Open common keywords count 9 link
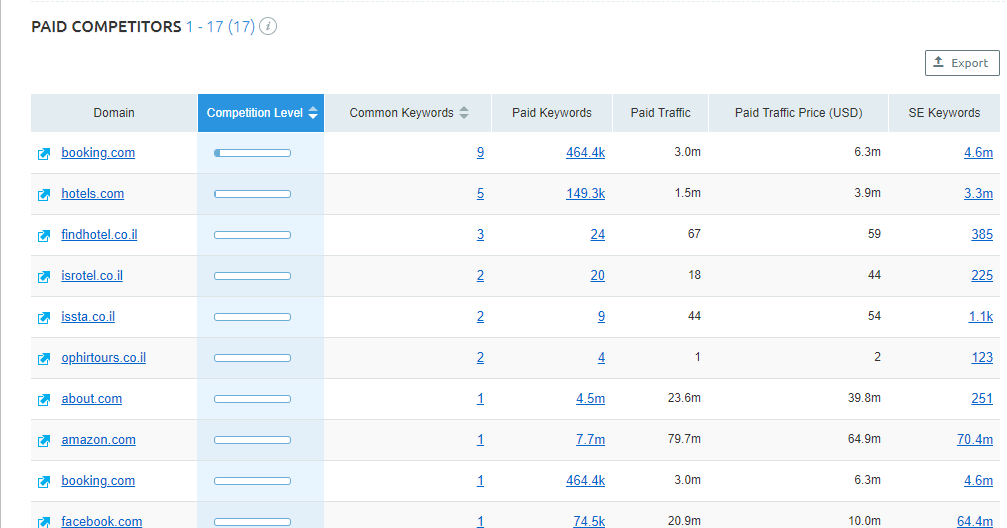The height and width of the screenshot is (528, 1007). coord(480,153)
